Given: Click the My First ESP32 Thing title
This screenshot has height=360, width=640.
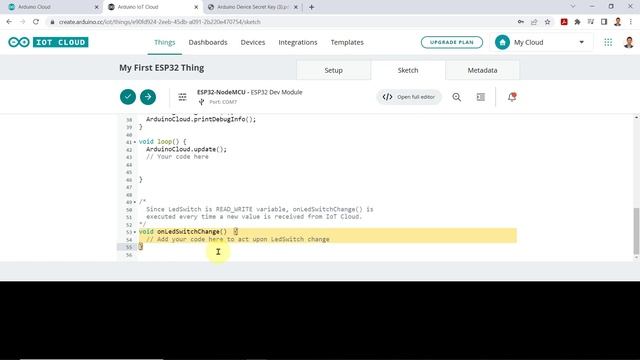Looking at the screenshot, I should click(x=162, y=68).
